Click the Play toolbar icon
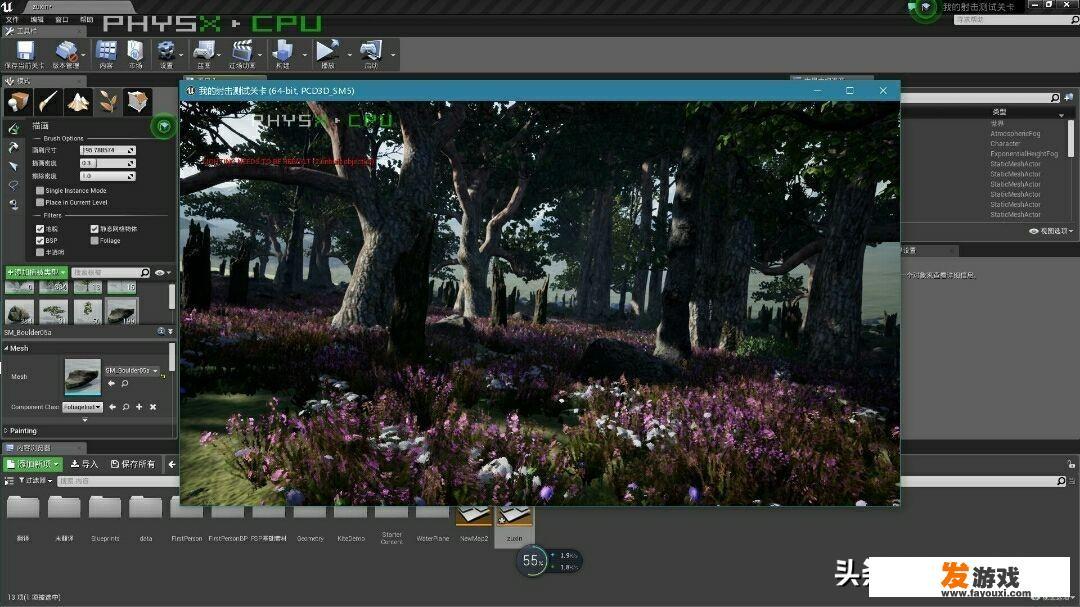 click(x=327, y=52)
